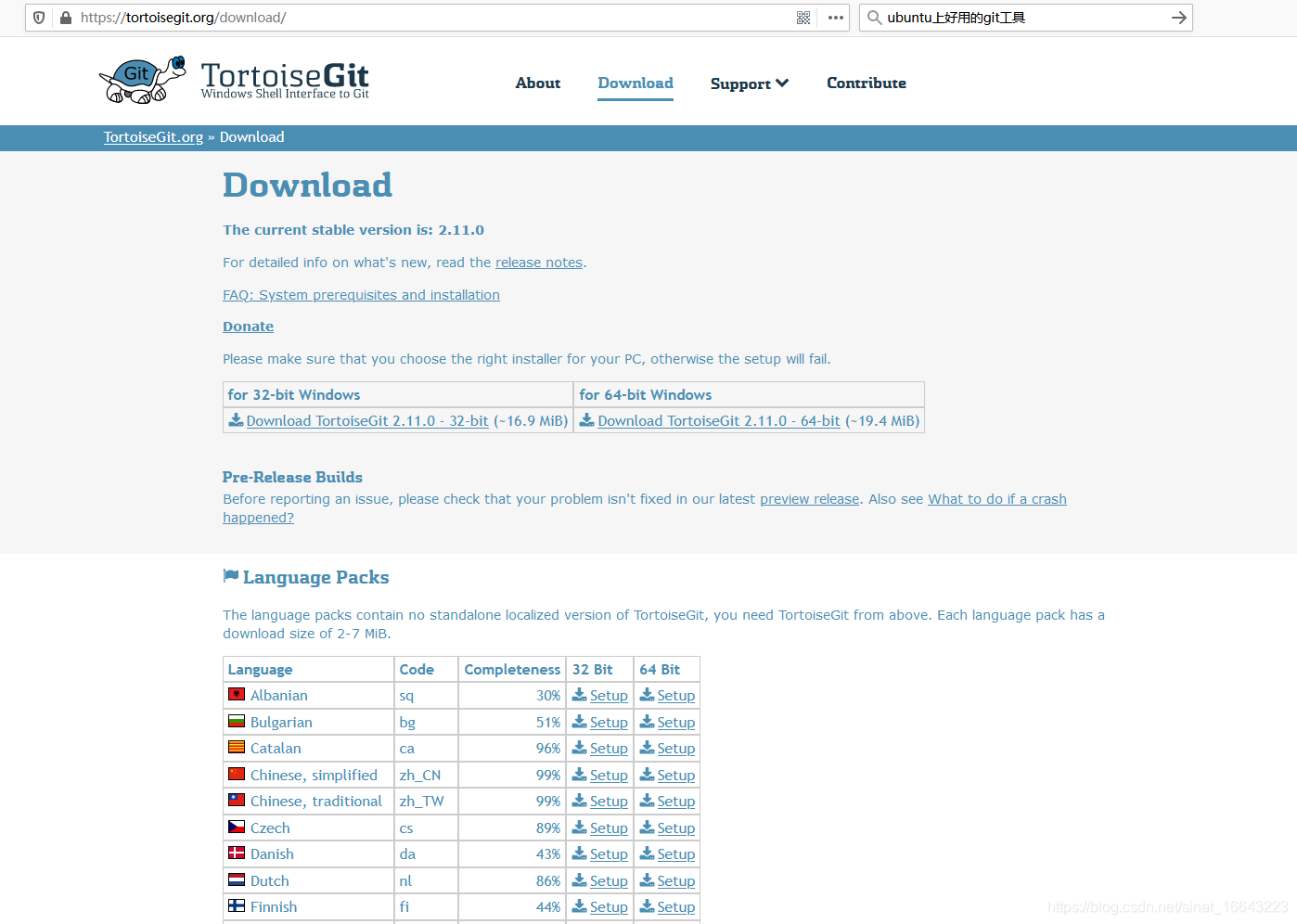Click the Albanian 32 Bit download icon

pos(580,695)
